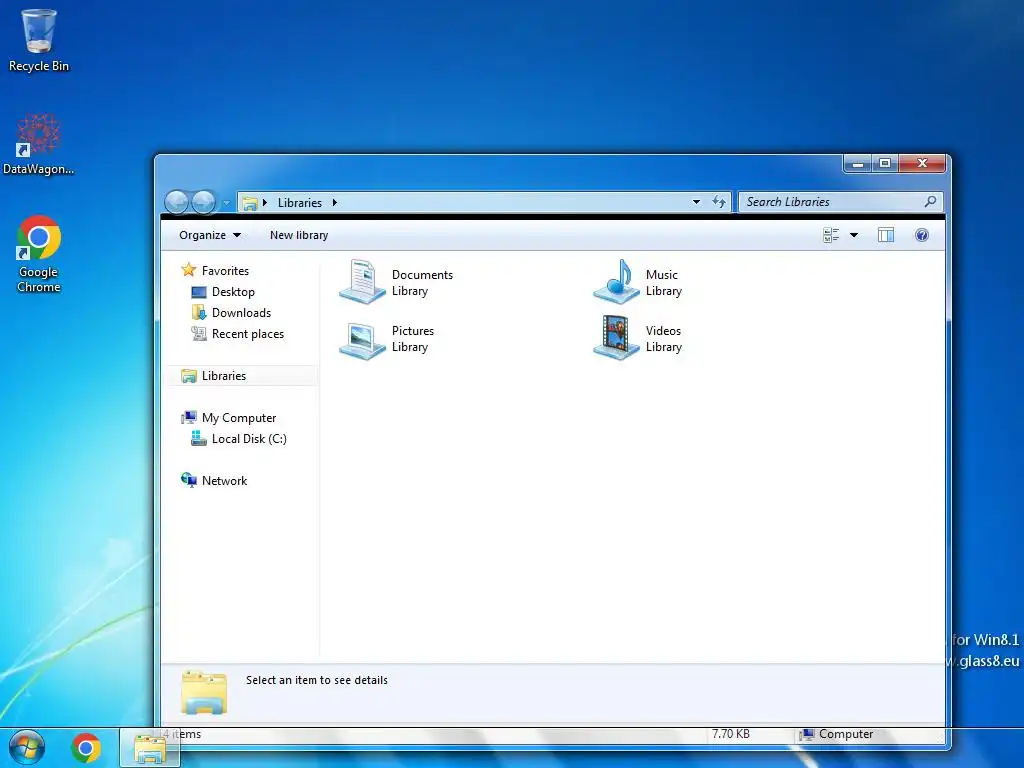Open the recent pages dropdown next to Forward

pos(226,203)
